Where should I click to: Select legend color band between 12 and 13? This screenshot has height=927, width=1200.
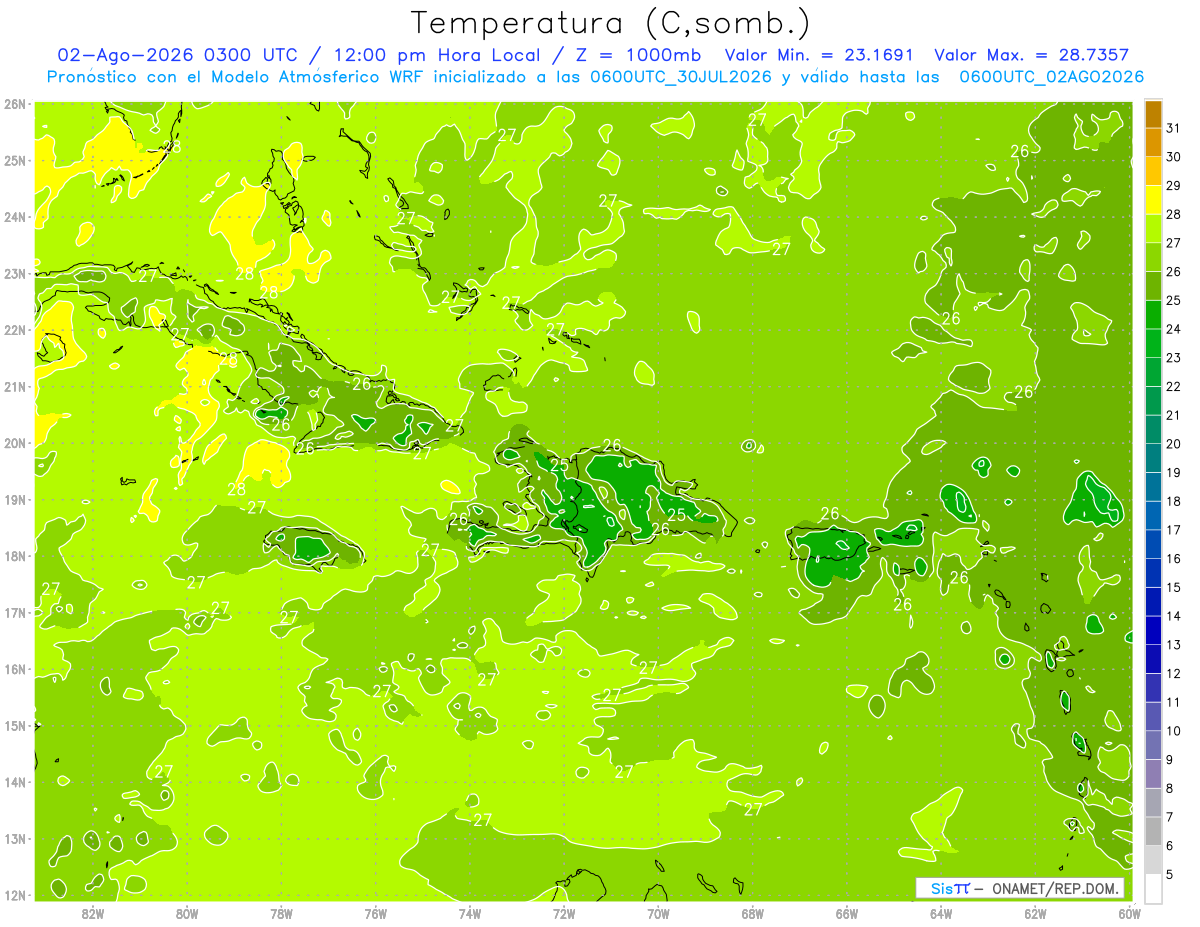pos(1153,660)
